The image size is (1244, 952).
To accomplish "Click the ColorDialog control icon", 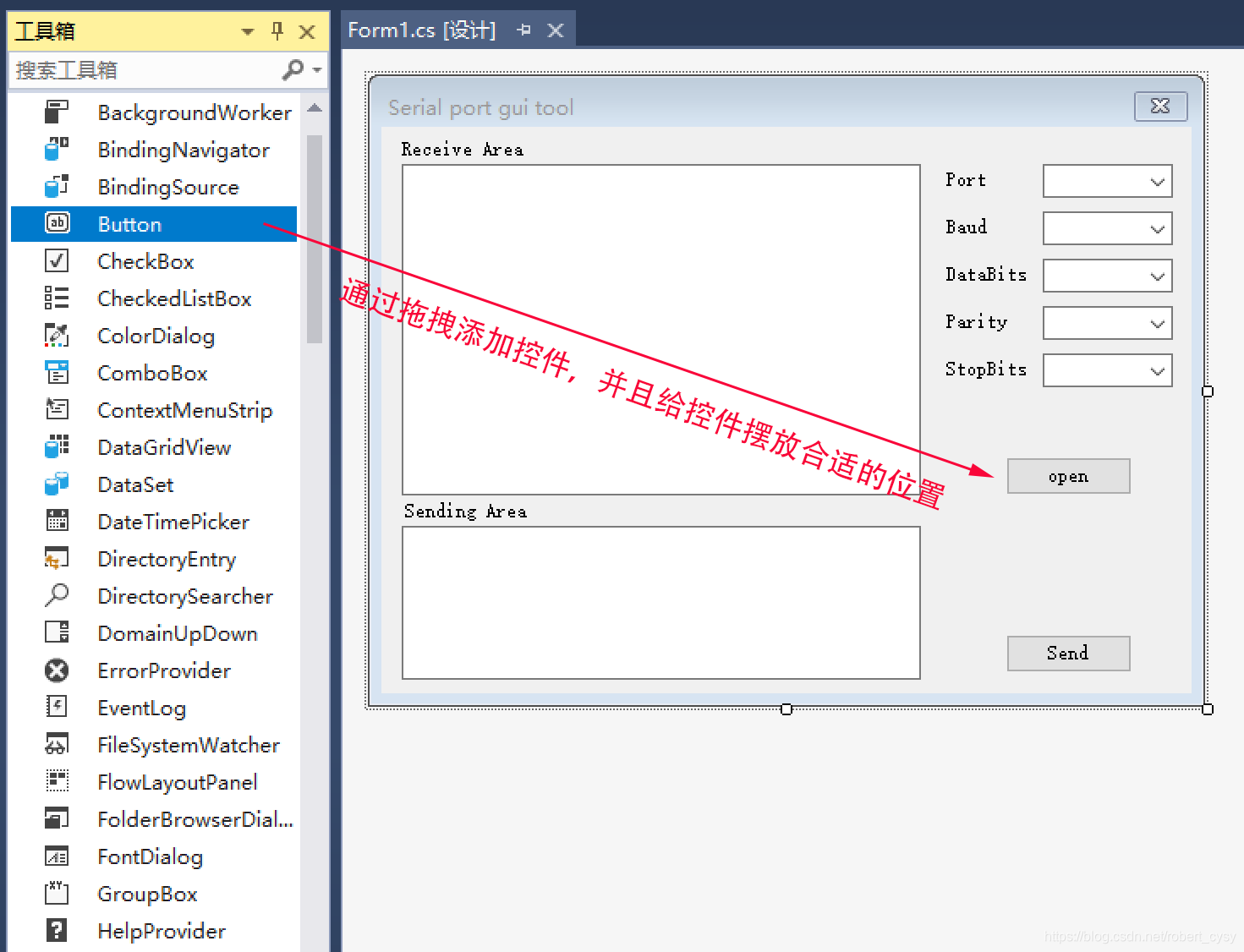I will tap(57, 335).
